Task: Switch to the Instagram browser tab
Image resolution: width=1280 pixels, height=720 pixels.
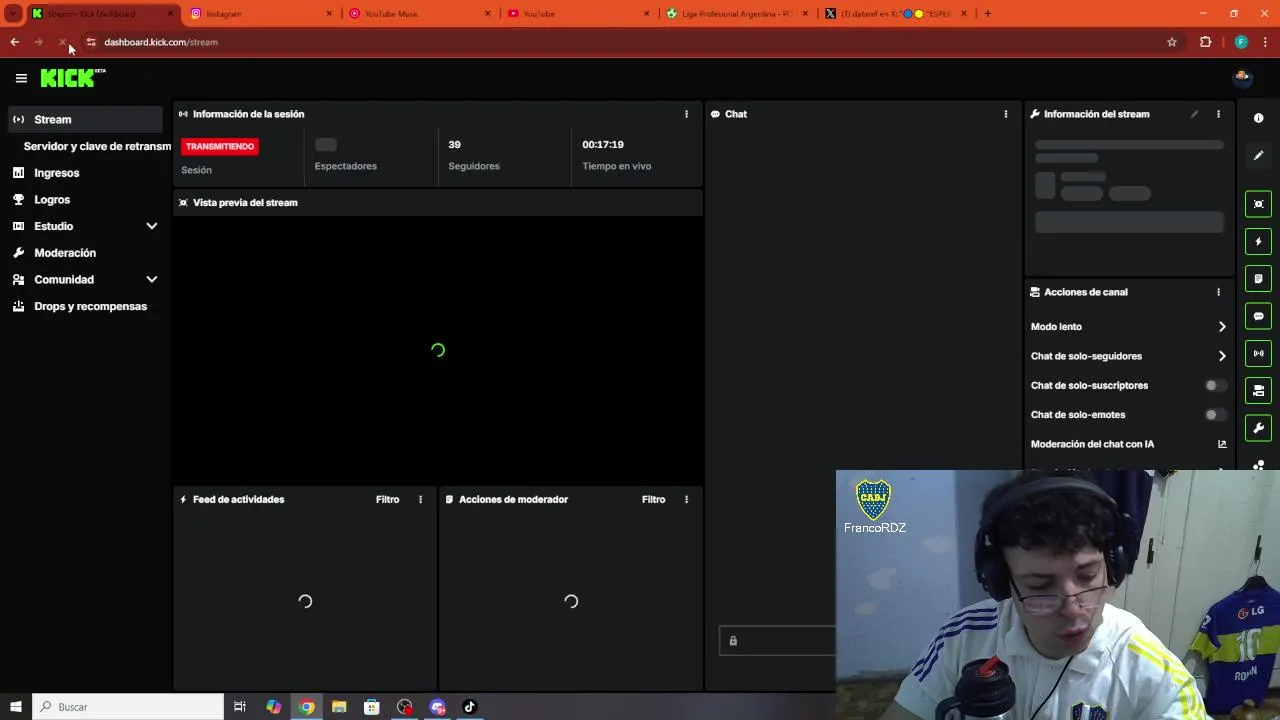Action: point(260,14)
